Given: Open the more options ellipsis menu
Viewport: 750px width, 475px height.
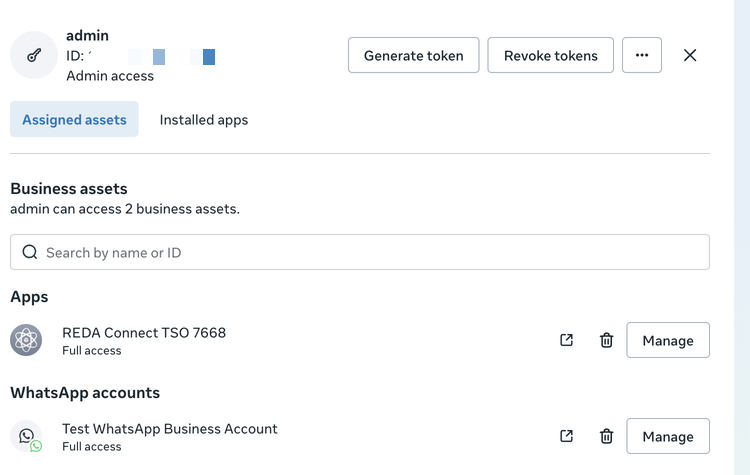Looking at the screenshot, I should pos(642,55).
